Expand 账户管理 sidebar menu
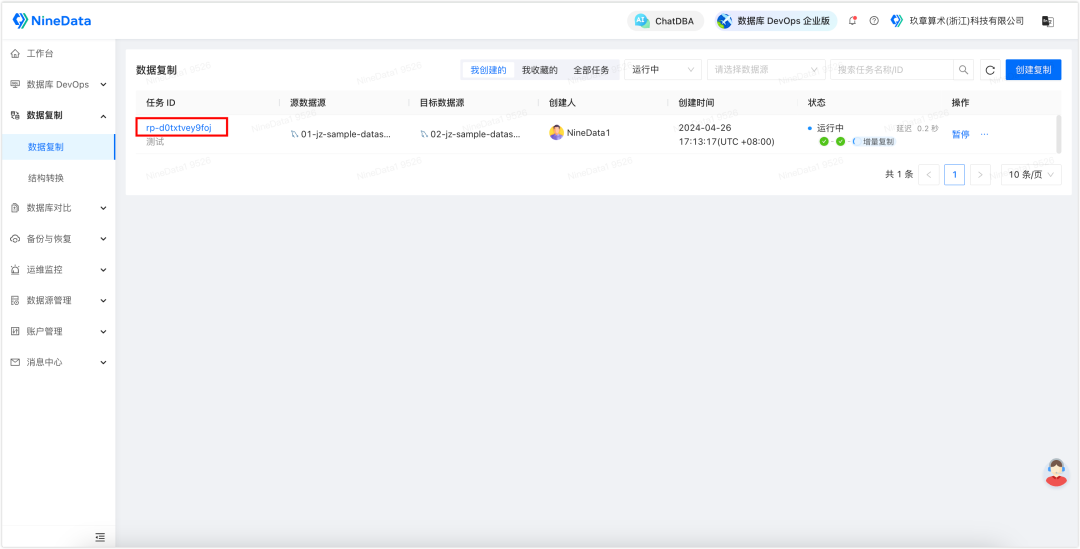 (57, 331)
